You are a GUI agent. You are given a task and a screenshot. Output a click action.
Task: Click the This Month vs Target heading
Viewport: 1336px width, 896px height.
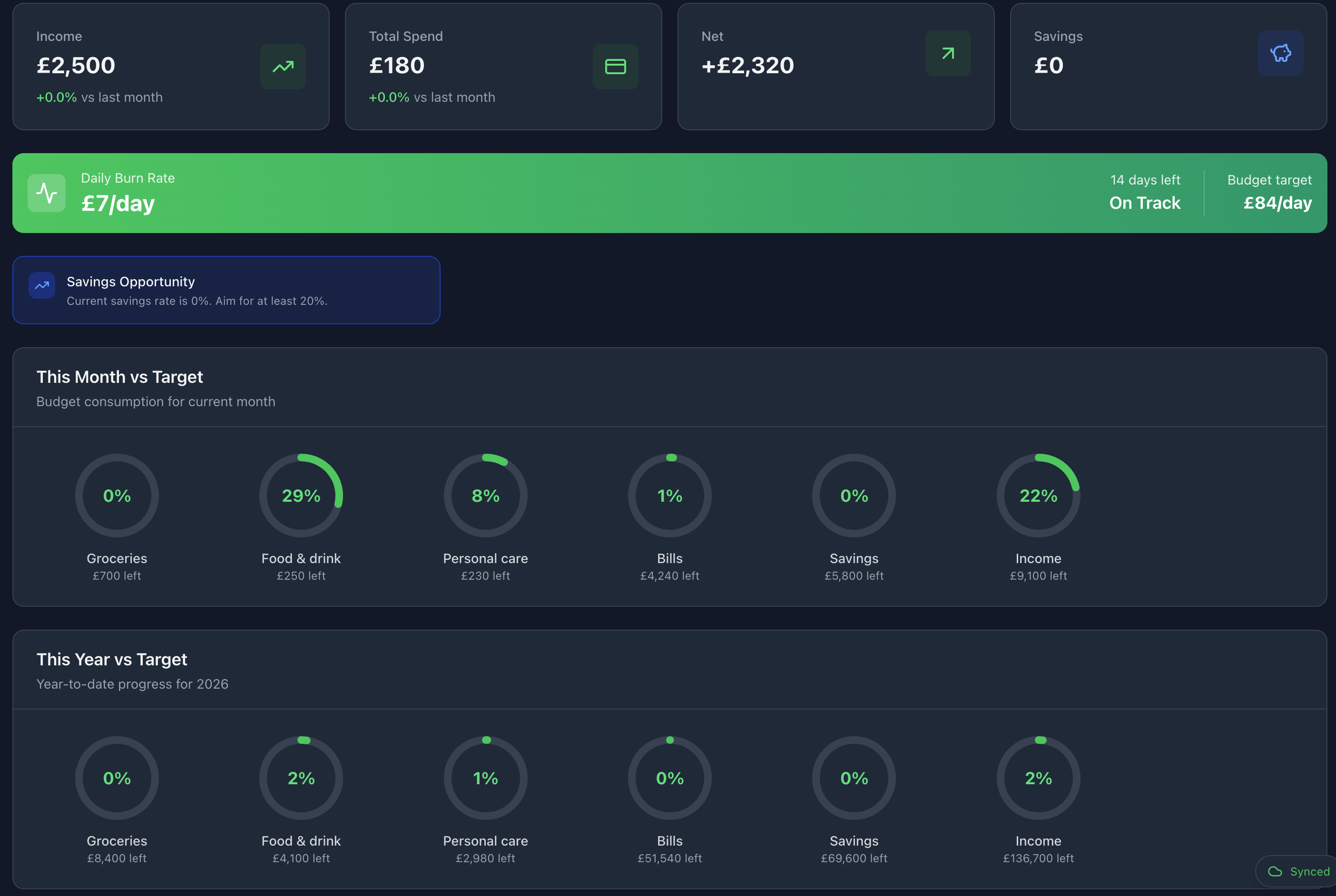[x=119, y=377]
